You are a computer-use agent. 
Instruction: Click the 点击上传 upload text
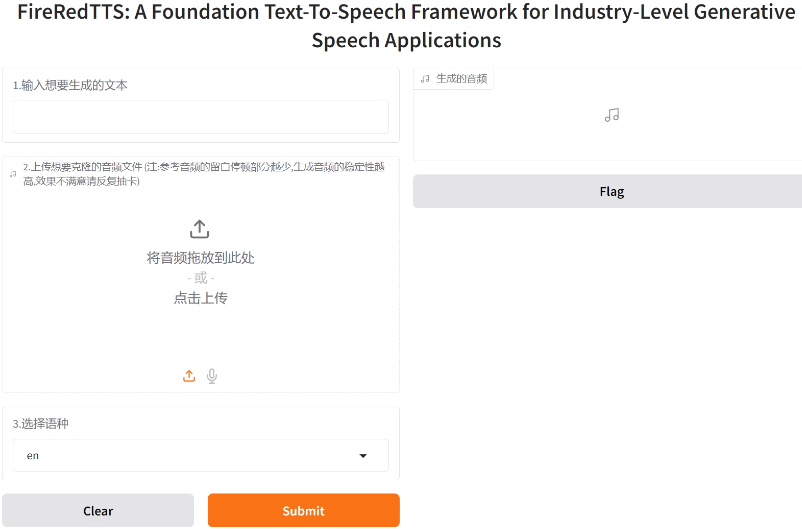200,298
